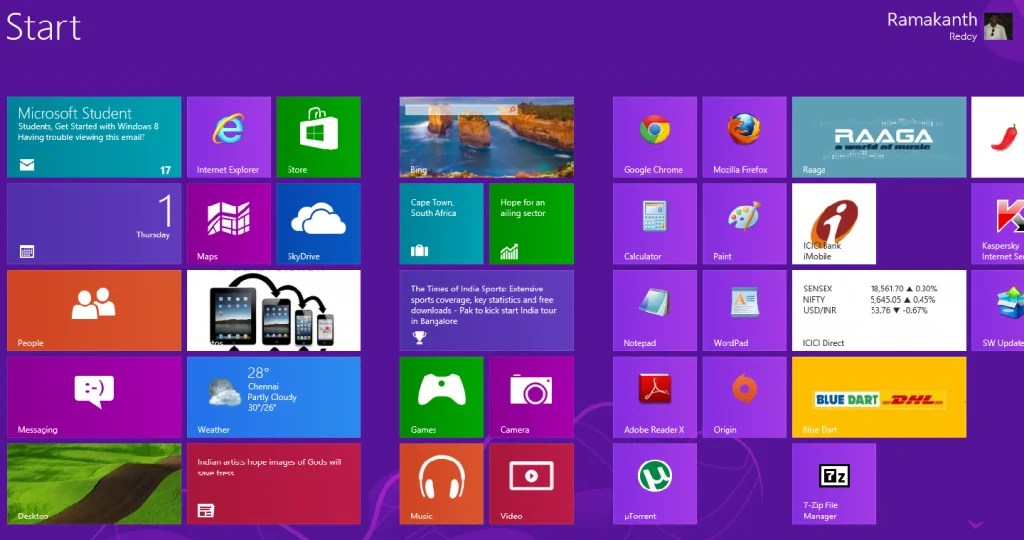Open the Microsoft Student Mail tile
This screenshot has height=540, width=1024.
[94, 137]
